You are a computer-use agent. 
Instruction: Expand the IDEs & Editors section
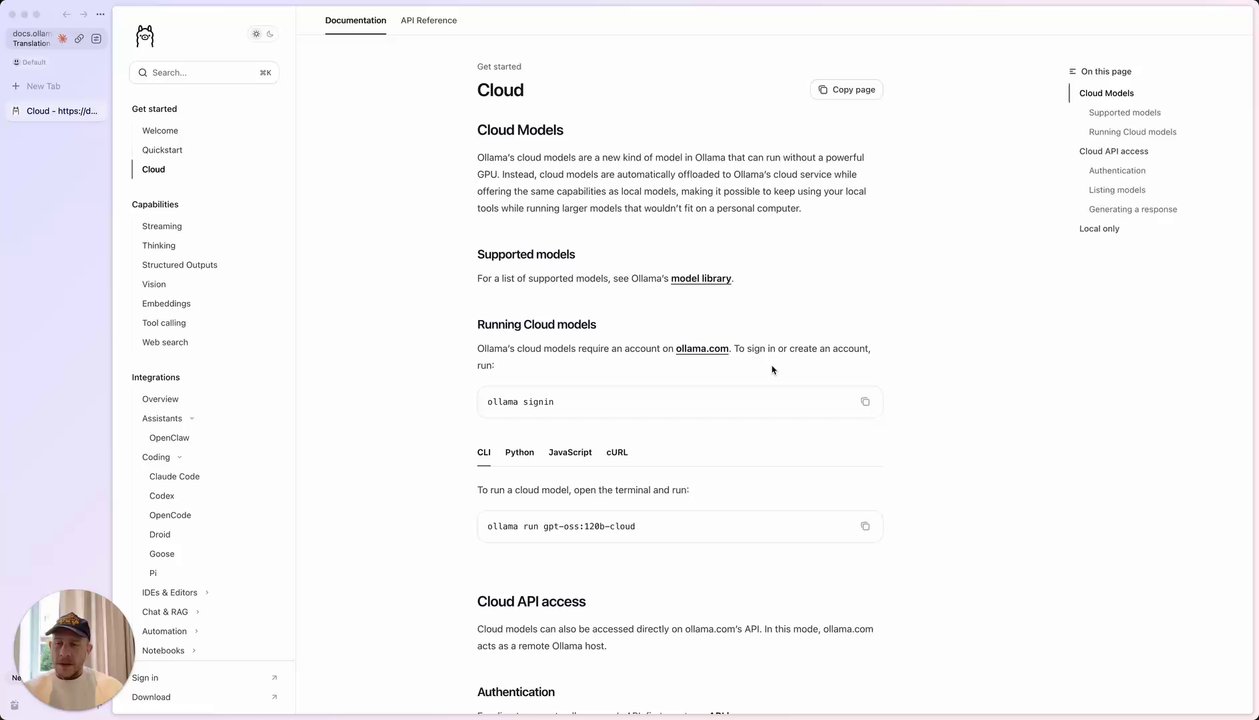point(207,593)
